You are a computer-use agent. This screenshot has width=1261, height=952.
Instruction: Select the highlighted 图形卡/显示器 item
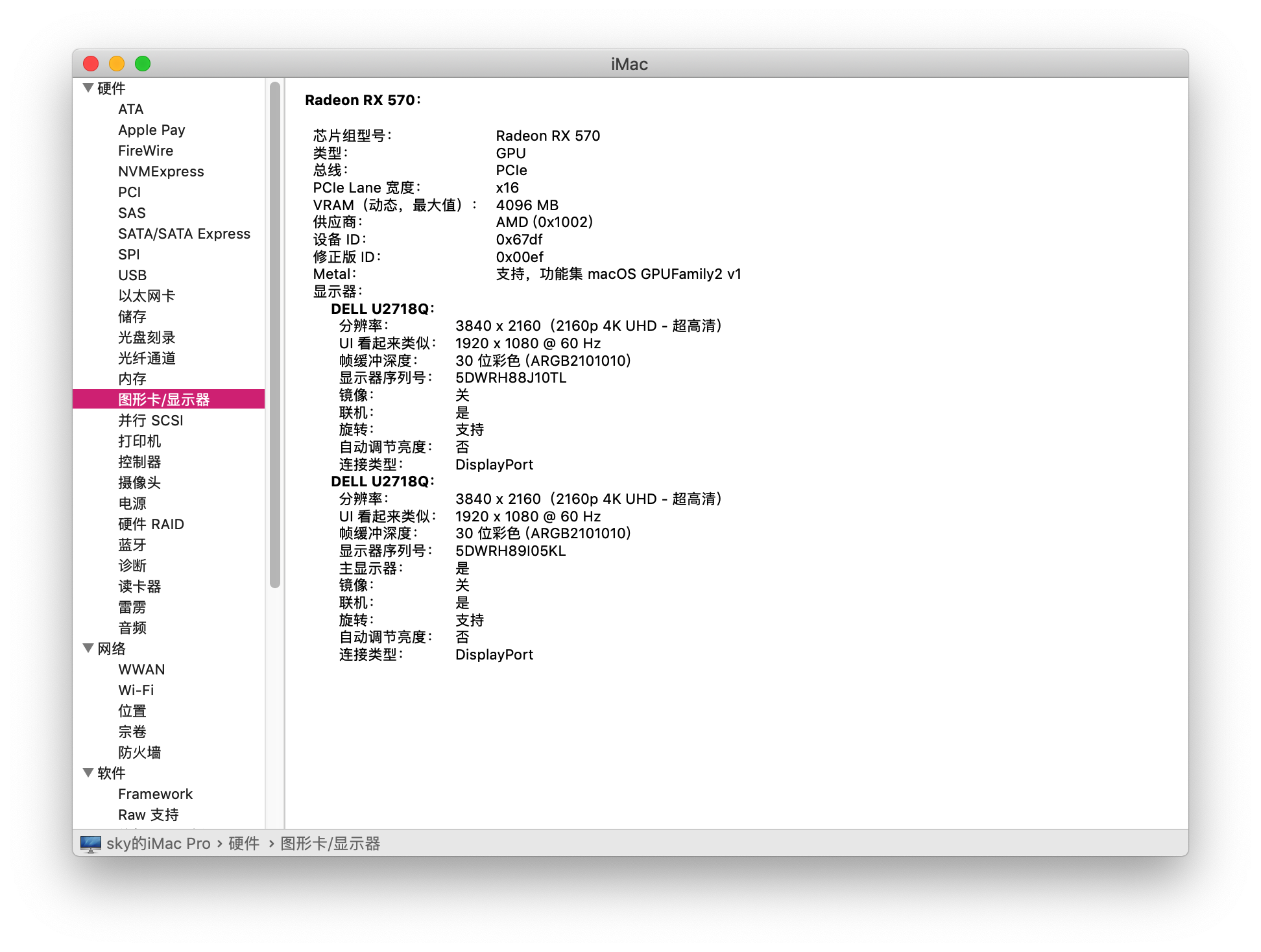[x=163, y=399]
